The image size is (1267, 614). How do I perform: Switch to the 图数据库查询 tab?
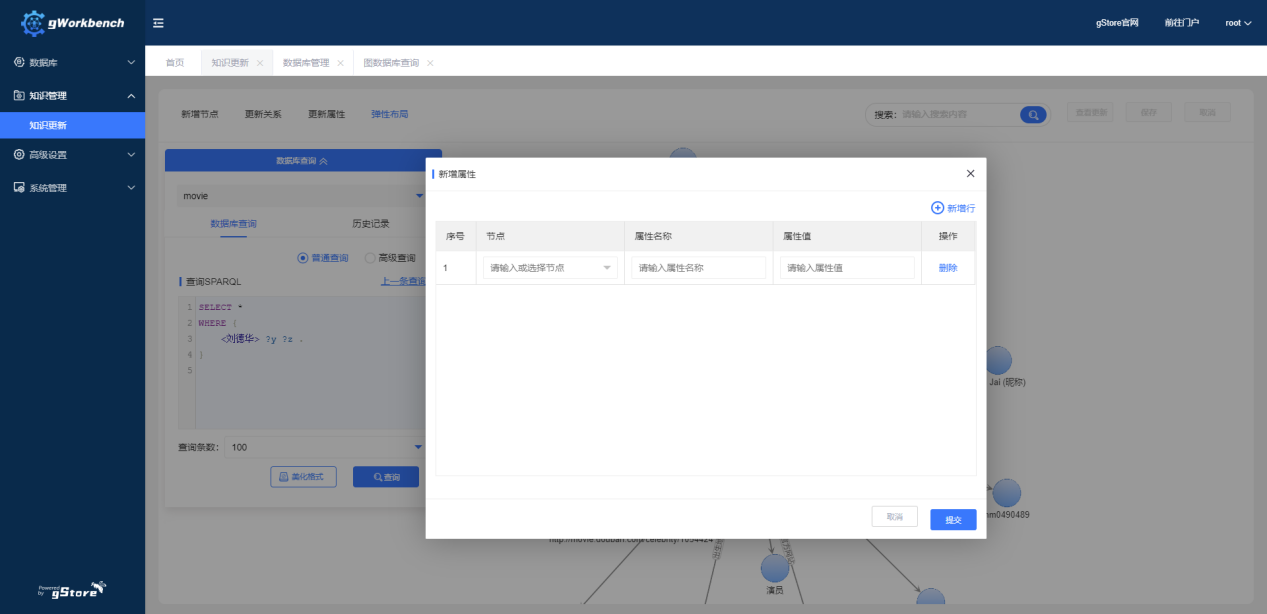point(391,63)
